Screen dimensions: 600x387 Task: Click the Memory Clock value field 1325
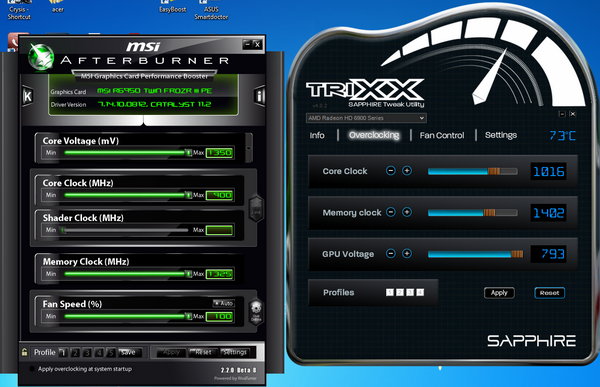click(x=219, y=274)
